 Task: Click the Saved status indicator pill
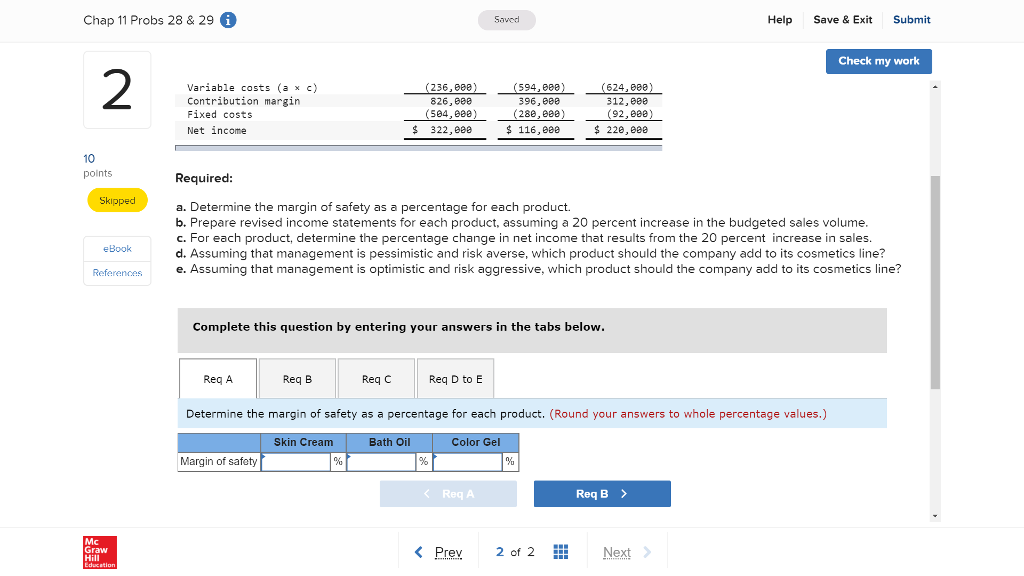tap(506, 19)
